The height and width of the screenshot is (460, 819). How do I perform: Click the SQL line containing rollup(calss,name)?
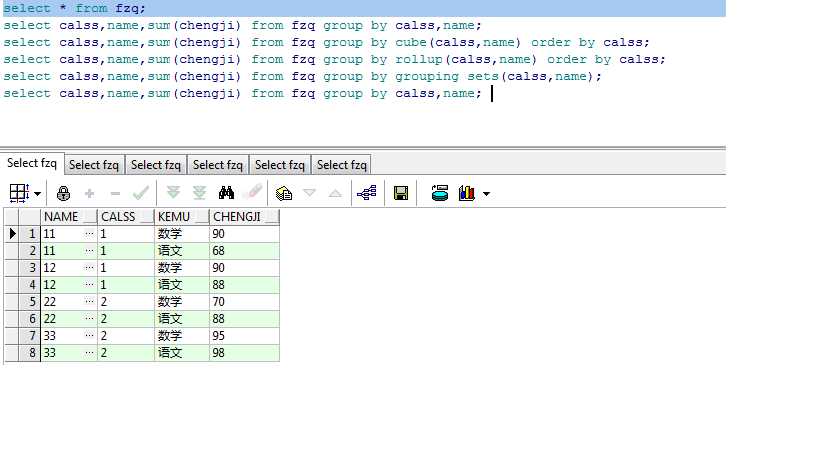click(x=334, y=60)
